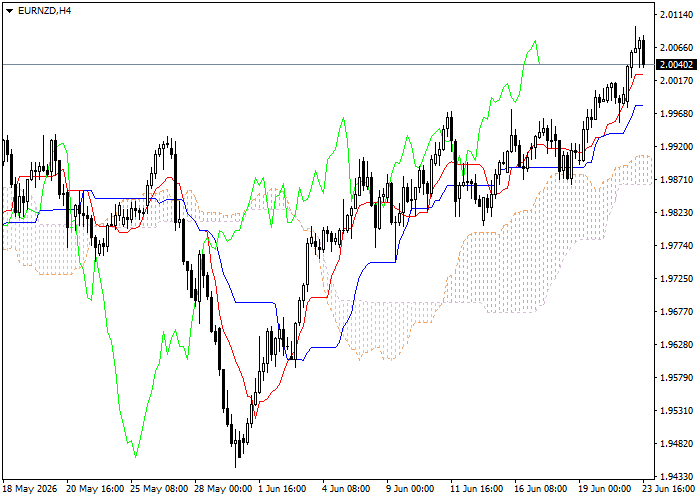
Task: Click the 1.94330 price scale label
Action: point(676,477)
